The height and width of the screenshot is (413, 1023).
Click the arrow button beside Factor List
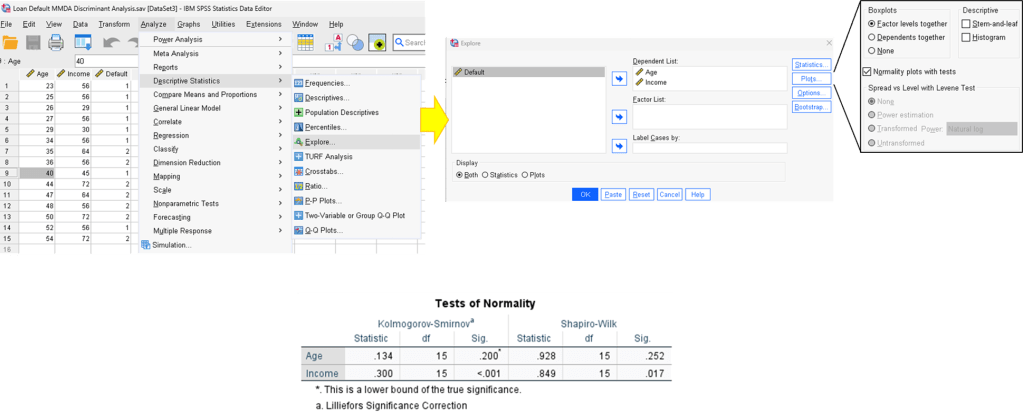[x=618, y=116]
